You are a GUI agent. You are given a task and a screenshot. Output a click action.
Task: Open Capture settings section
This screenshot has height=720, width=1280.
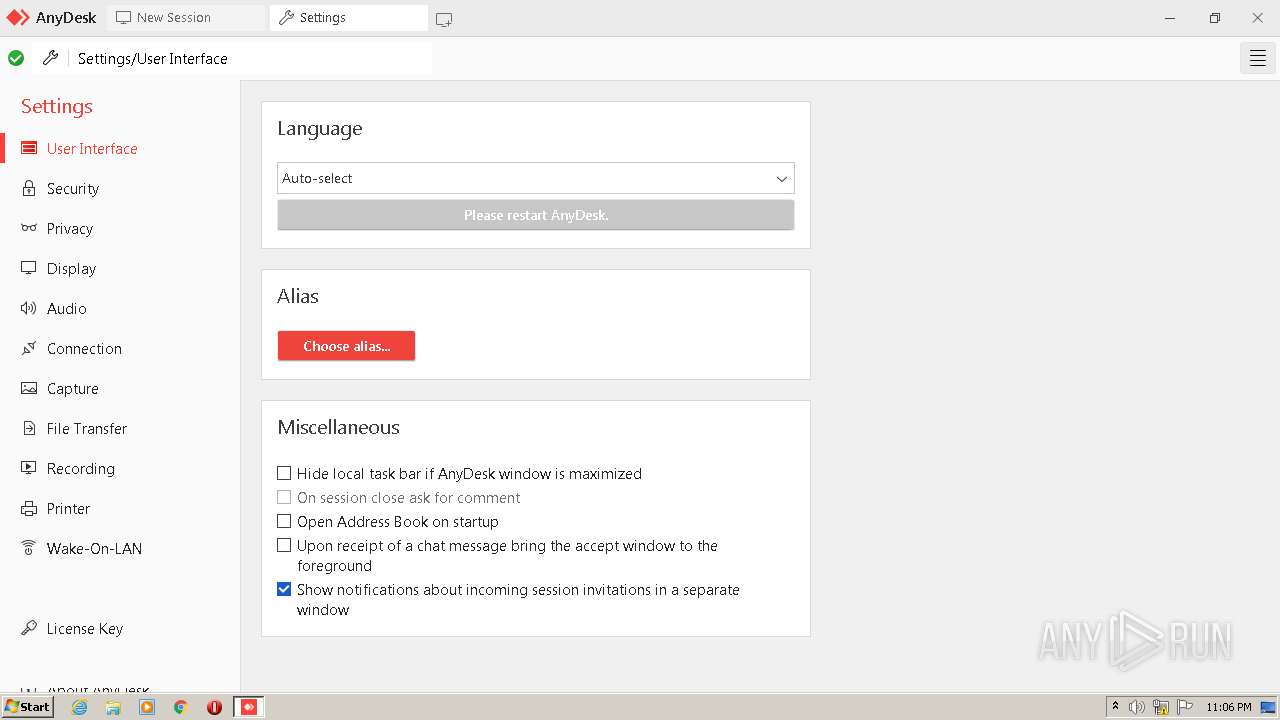tap(73, 388)
